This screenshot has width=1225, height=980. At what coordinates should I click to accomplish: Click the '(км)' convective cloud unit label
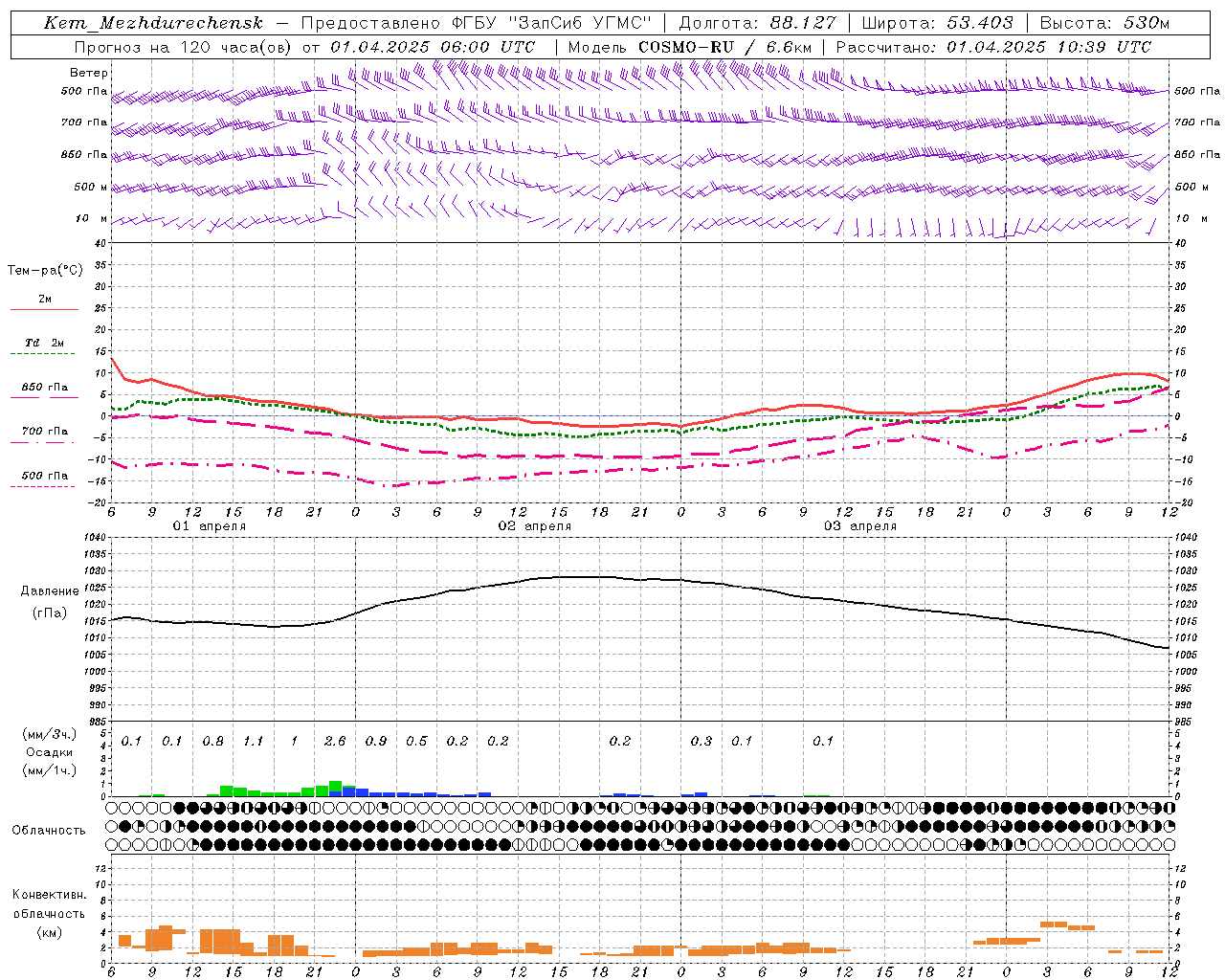pos(50,933)
